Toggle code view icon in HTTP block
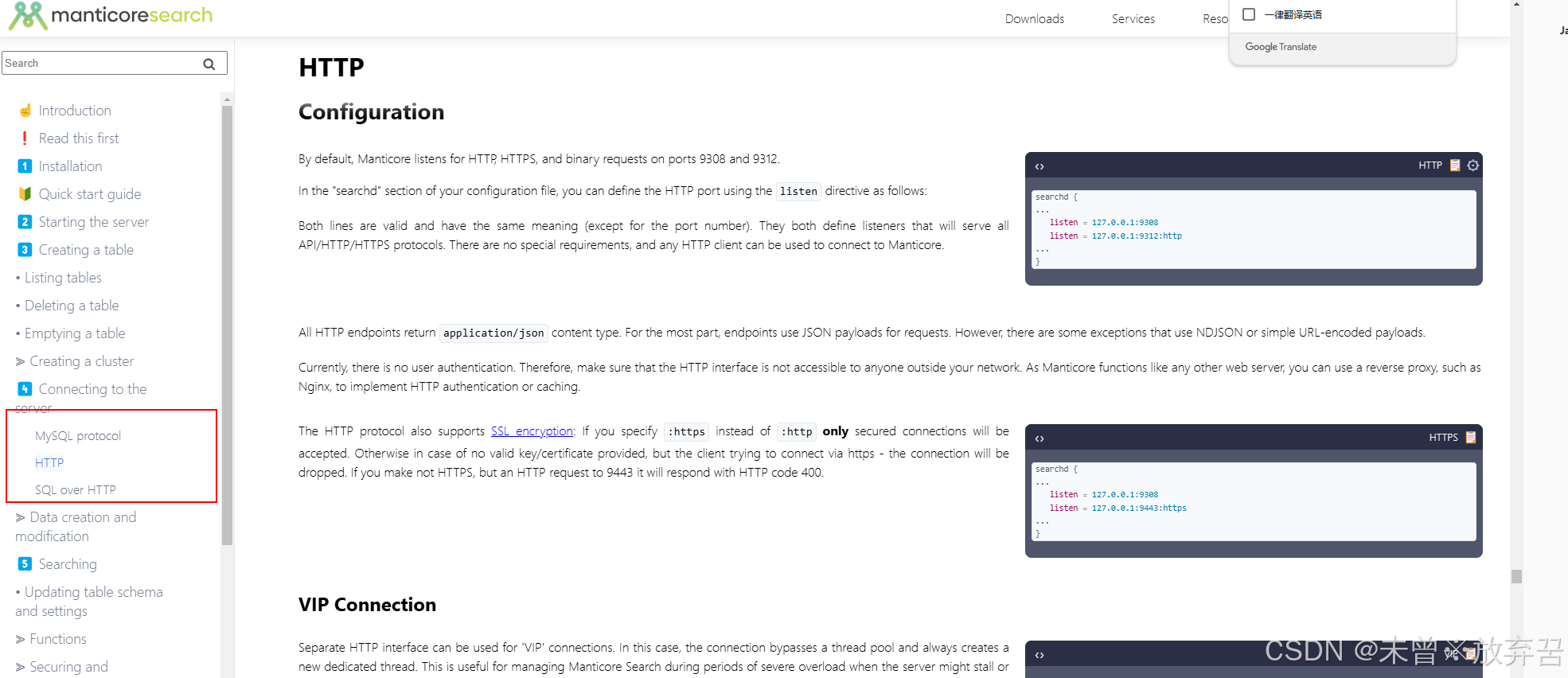 1039,166
